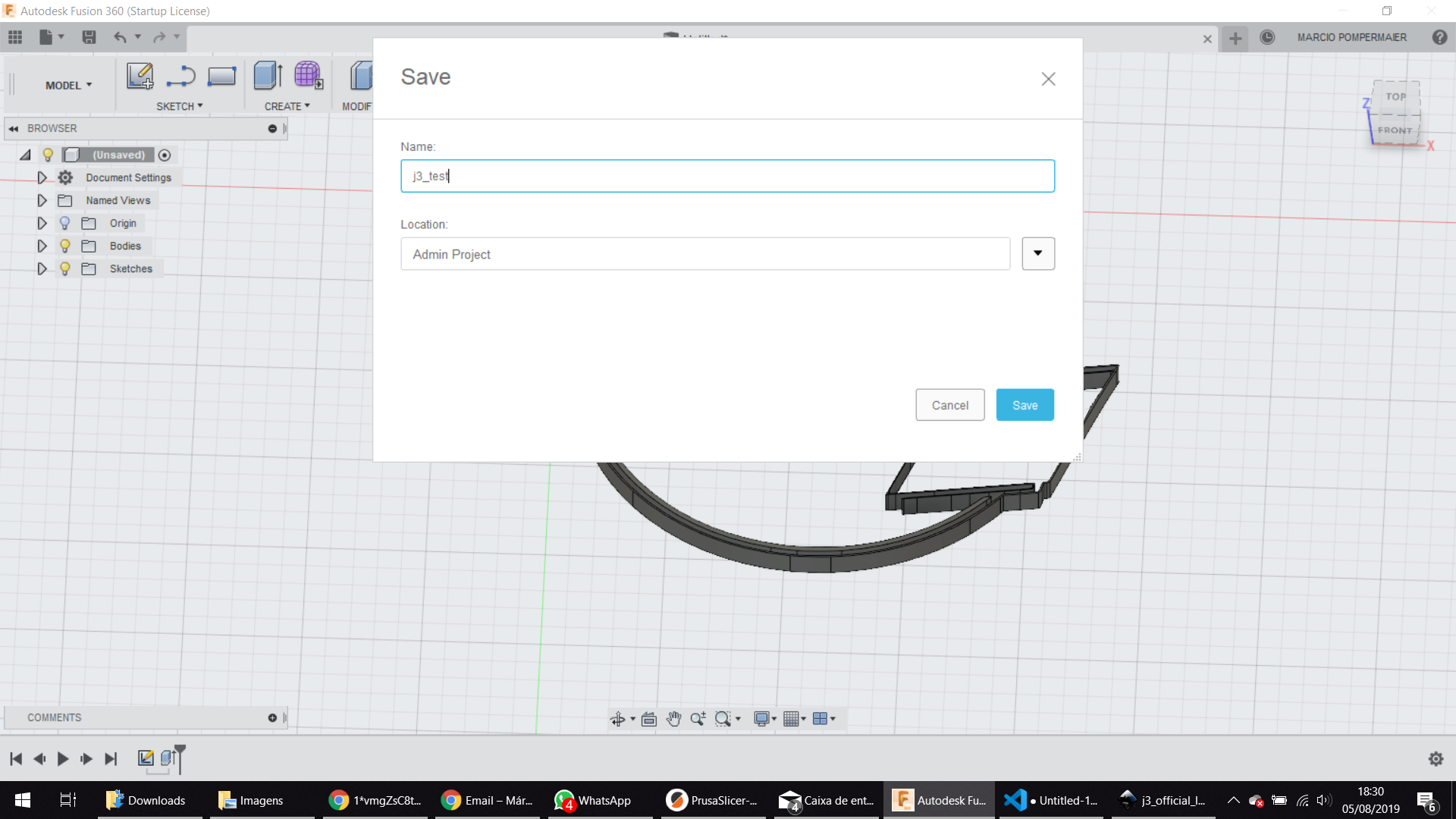Click the Location field Admin Project
The image size is (1456, 819).
[x=705, y=254]
